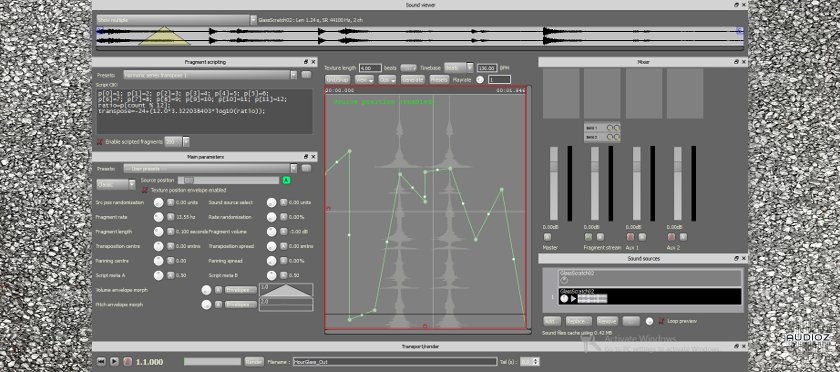Image resolution: width=840 pixels, height=372 pixels.
Task: Click the Add... sound source button
Action: tap(551, 321)
